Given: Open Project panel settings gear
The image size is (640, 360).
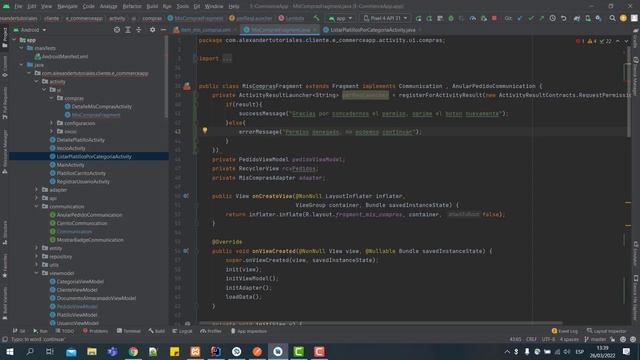Looking at the screenshot, I should [x=152, y=30].
